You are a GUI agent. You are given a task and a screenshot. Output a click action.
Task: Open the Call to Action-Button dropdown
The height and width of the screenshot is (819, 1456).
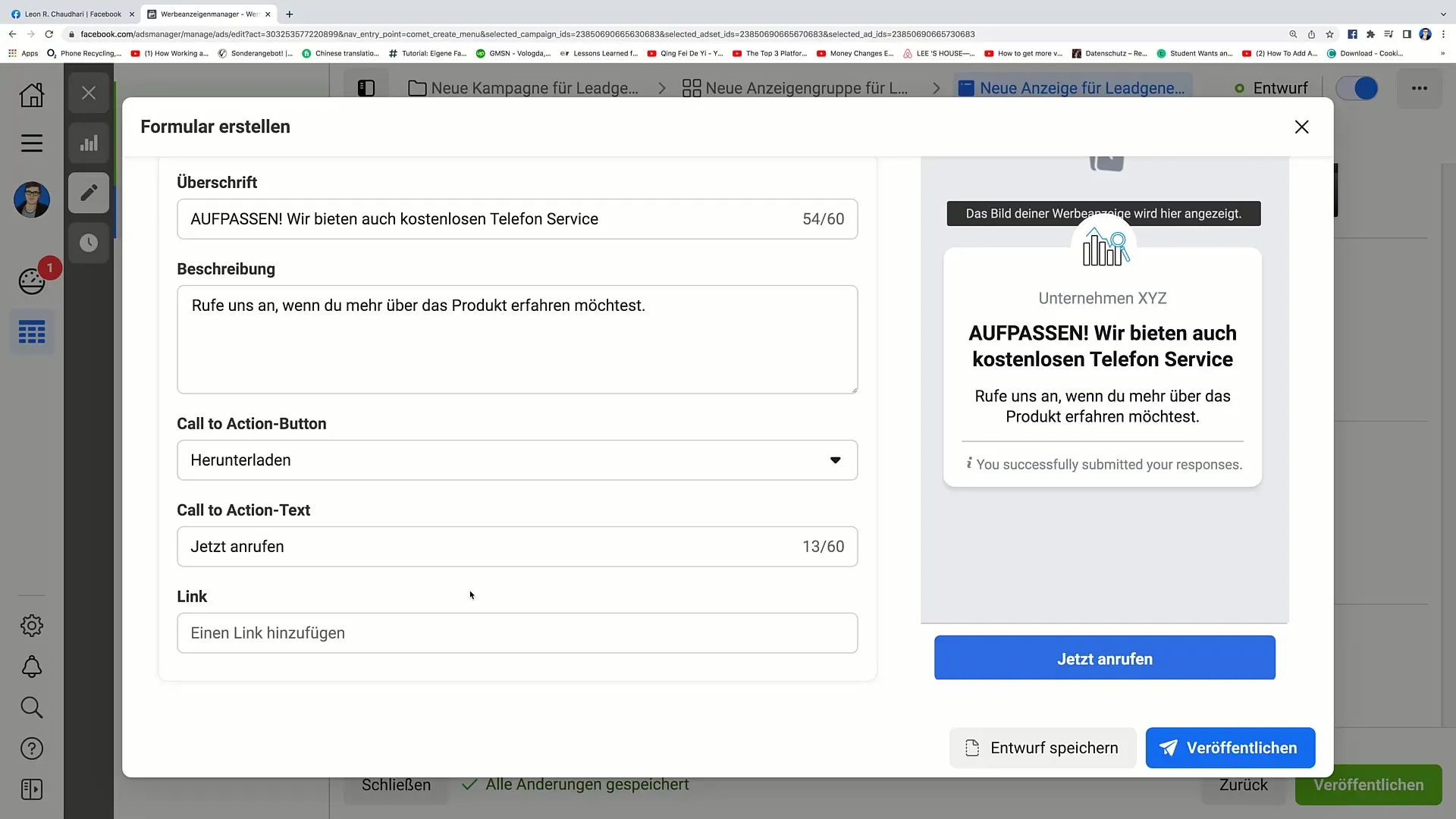[x=517, y=460]
